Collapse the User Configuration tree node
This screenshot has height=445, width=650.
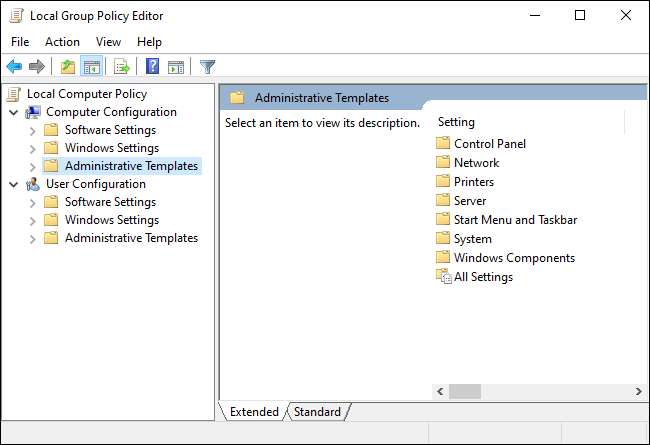(14, 184)
